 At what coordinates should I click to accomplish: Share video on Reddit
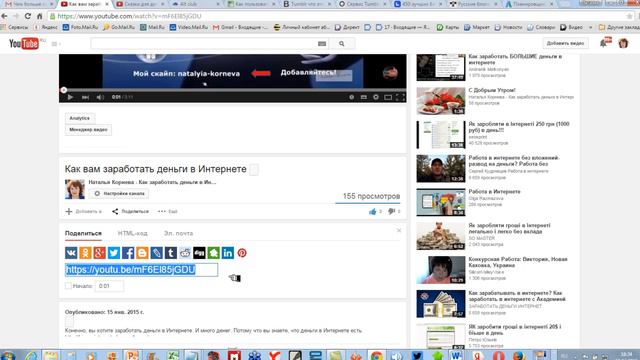point(185,253)
